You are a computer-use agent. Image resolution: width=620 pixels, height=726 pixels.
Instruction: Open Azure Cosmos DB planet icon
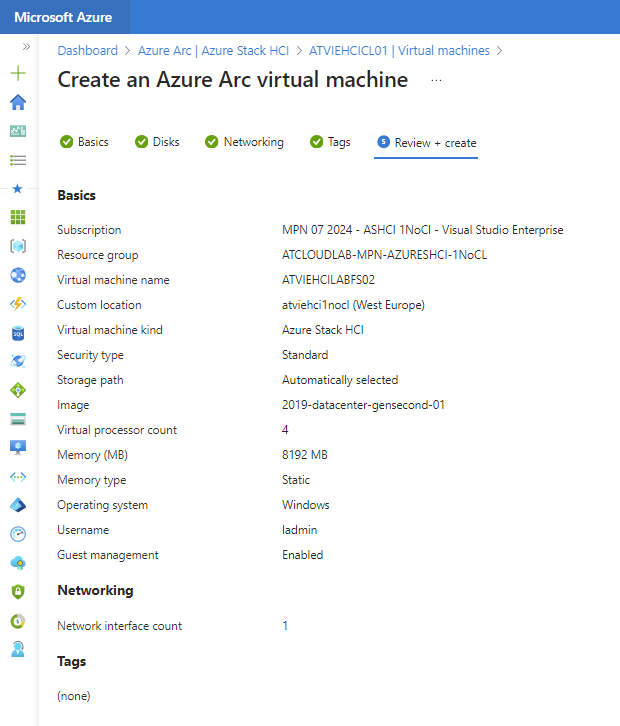click(x=18, y=361)
